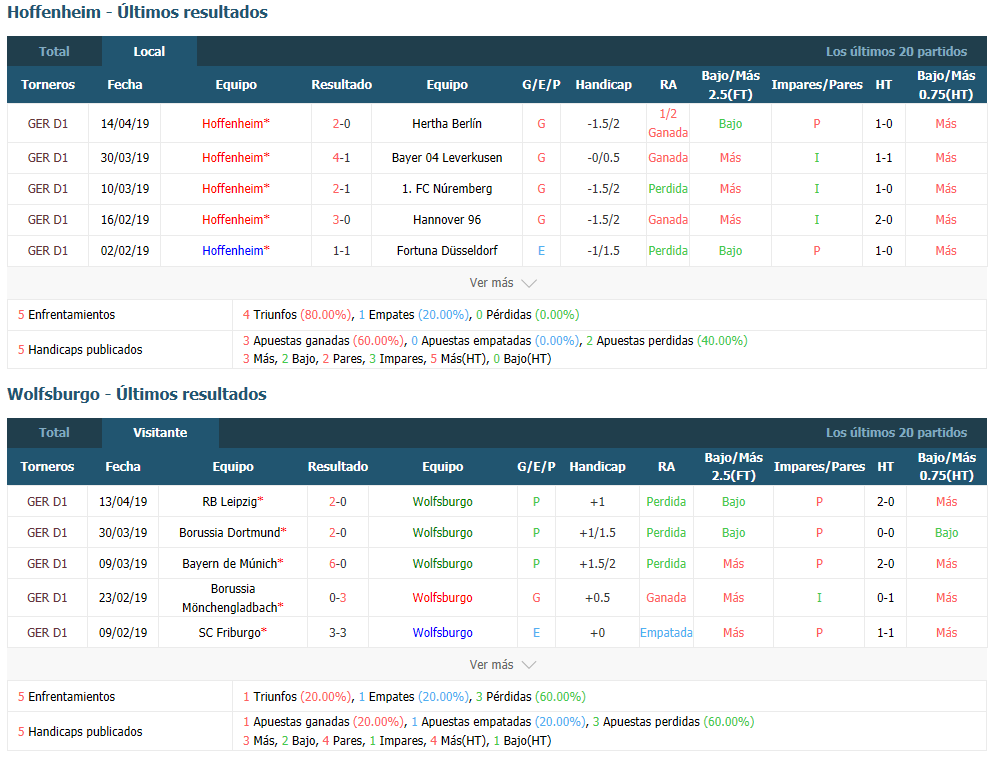Click the red Wolfsburgo link on 23/02/19
991x757 pixels.
point(442,598)
